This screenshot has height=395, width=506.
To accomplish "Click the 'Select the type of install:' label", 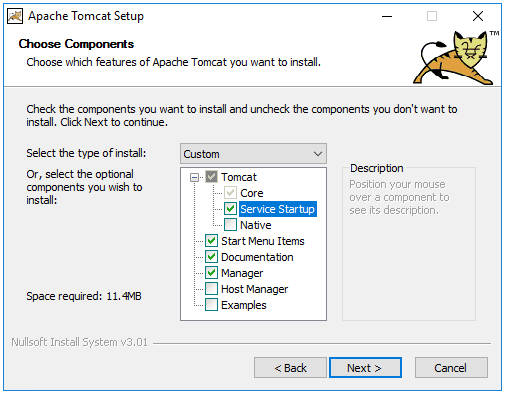I will [x=86, y=153].
